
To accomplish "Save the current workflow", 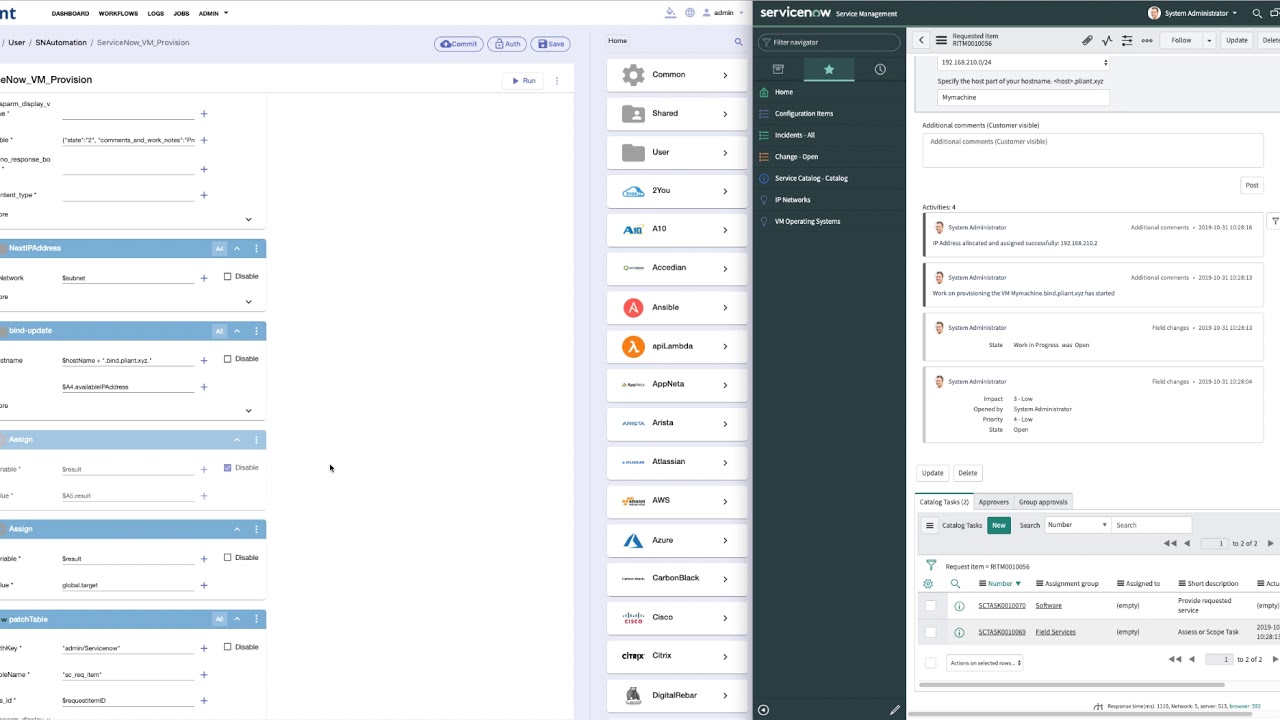I will pos(551,44).
